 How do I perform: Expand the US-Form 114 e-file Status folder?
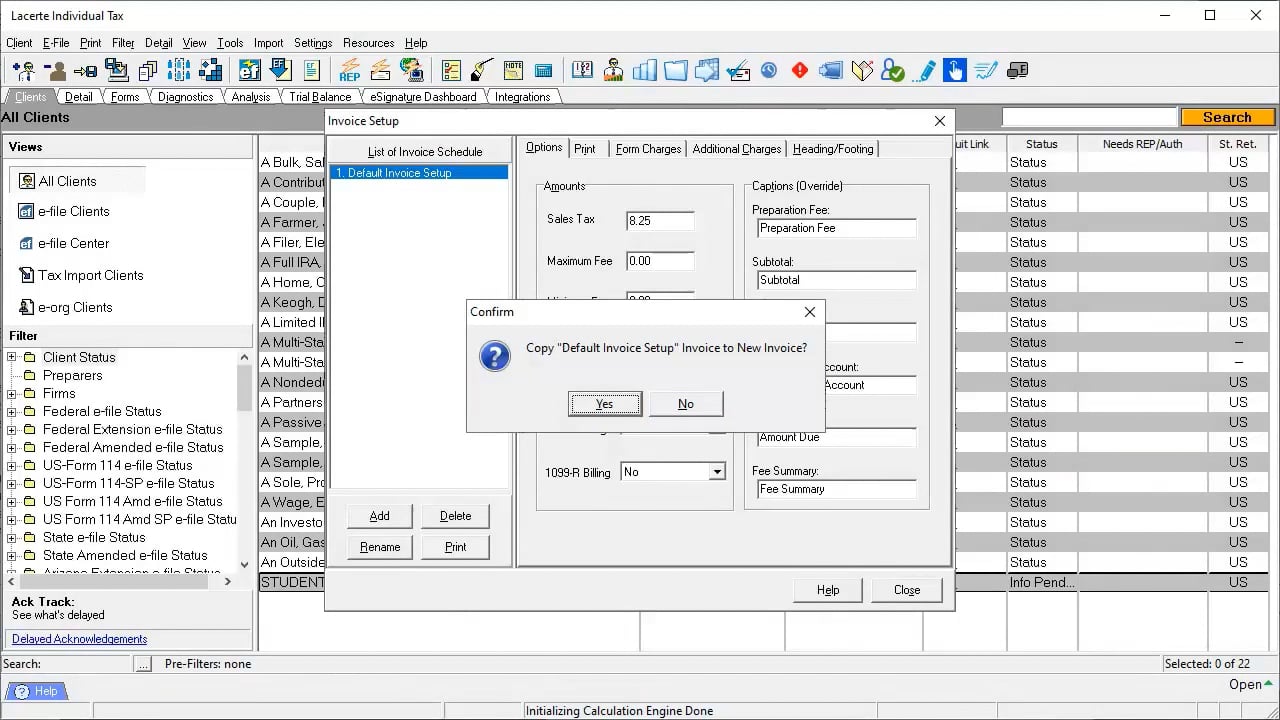(12, 465)
